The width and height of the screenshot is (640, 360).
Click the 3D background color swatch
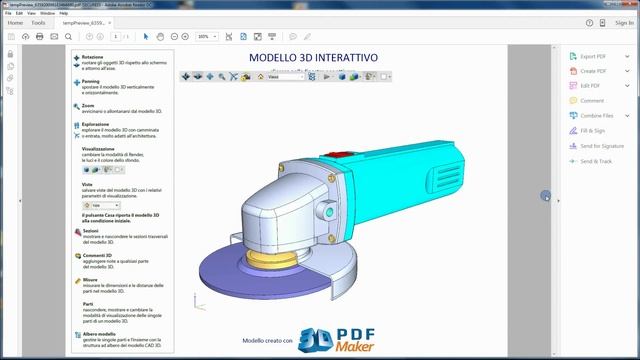tap(385, 76)
